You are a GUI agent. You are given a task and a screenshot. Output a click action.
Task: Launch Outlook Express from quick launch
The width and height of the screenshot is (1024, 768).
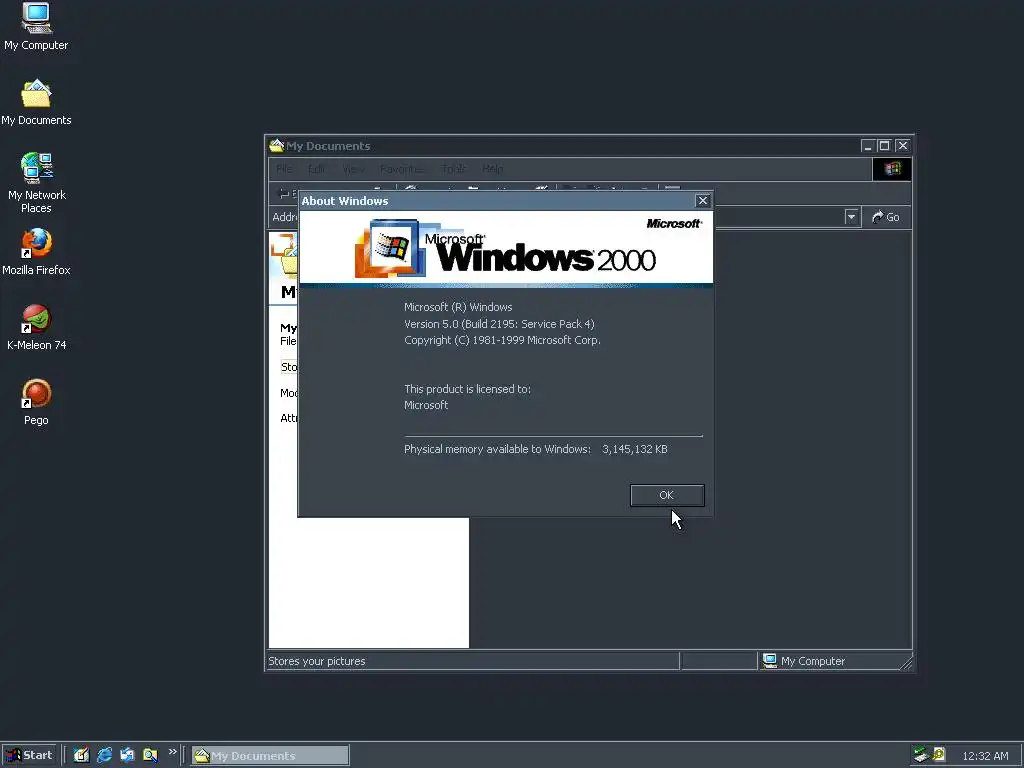point(127,755)
